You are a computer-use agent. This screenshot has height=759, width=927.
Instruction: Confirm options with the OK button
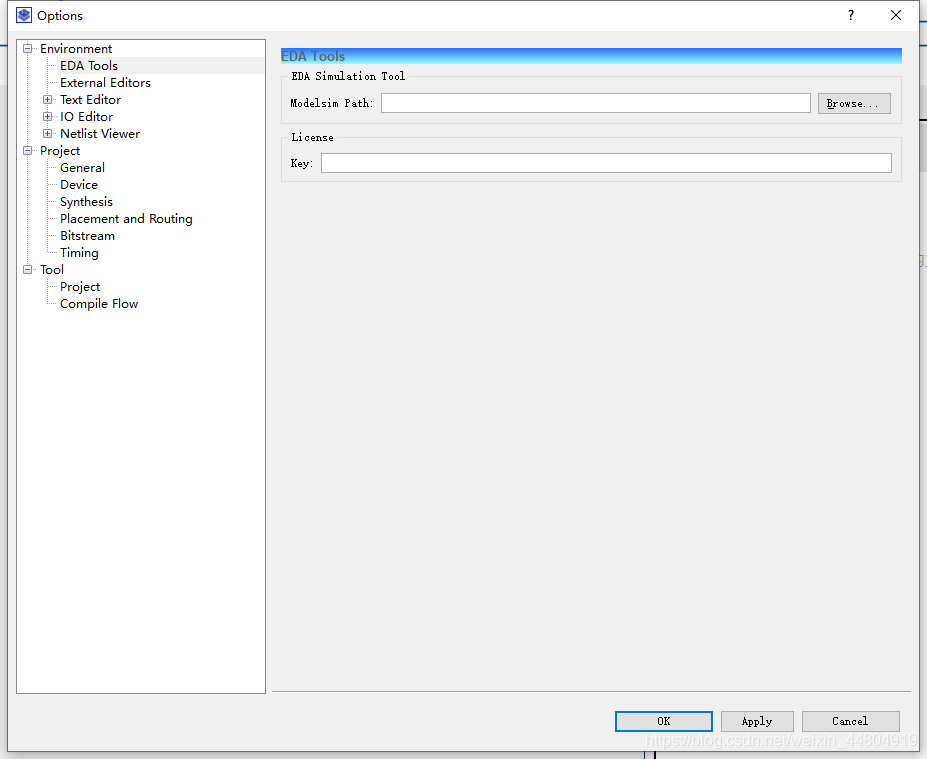tap(663, 721)
